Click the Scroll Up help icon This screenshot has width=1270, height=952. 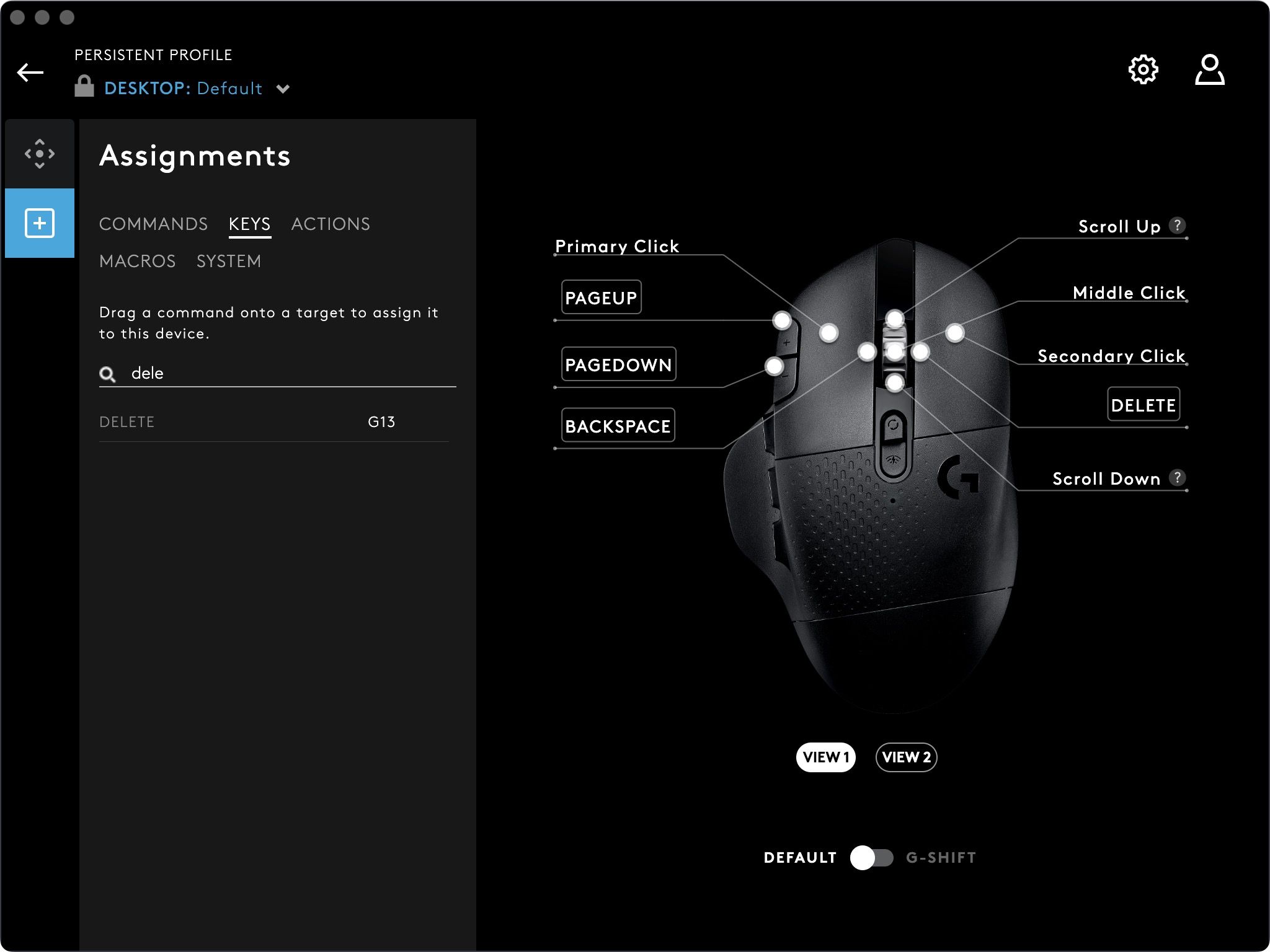[x=1177, y=226]
